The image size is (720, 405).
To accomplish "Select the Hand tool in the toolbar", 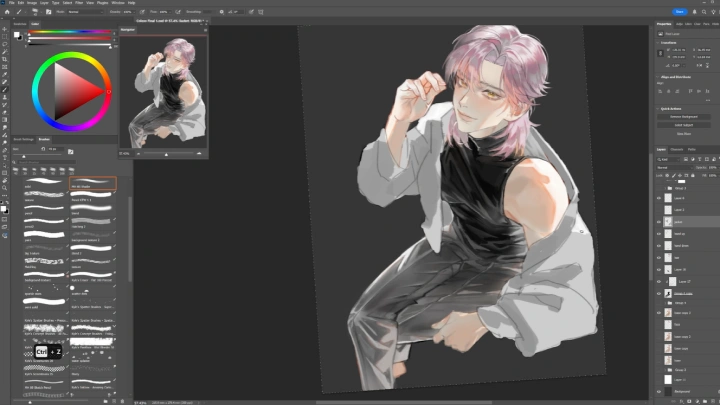I will (5, 180).
